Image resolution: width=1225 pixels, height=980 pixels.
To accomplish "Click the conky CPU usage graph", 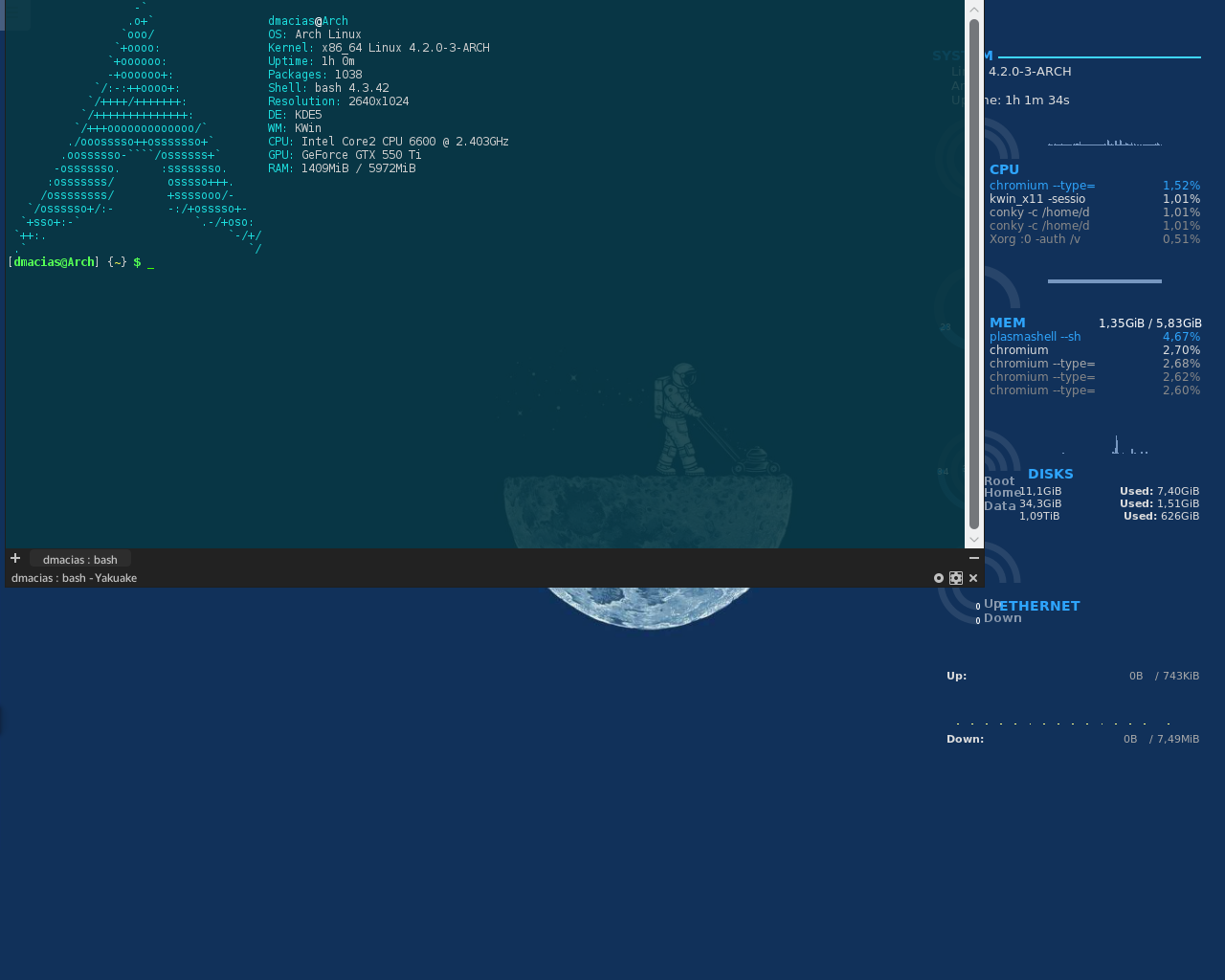I will pyautogui.click(x=1104, y=142).
